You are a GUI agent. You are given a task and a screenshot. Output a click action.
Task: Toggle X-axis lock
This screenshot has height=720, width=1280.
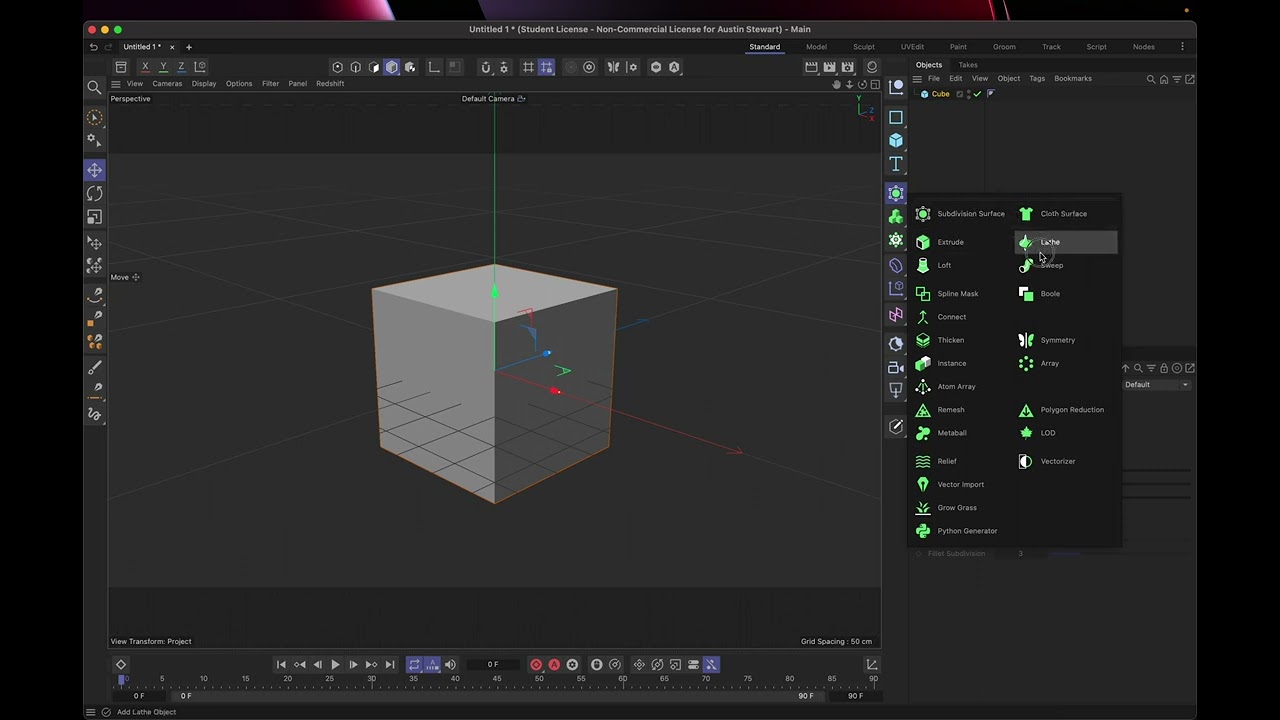pyautogui.click(x=145, y=67)
